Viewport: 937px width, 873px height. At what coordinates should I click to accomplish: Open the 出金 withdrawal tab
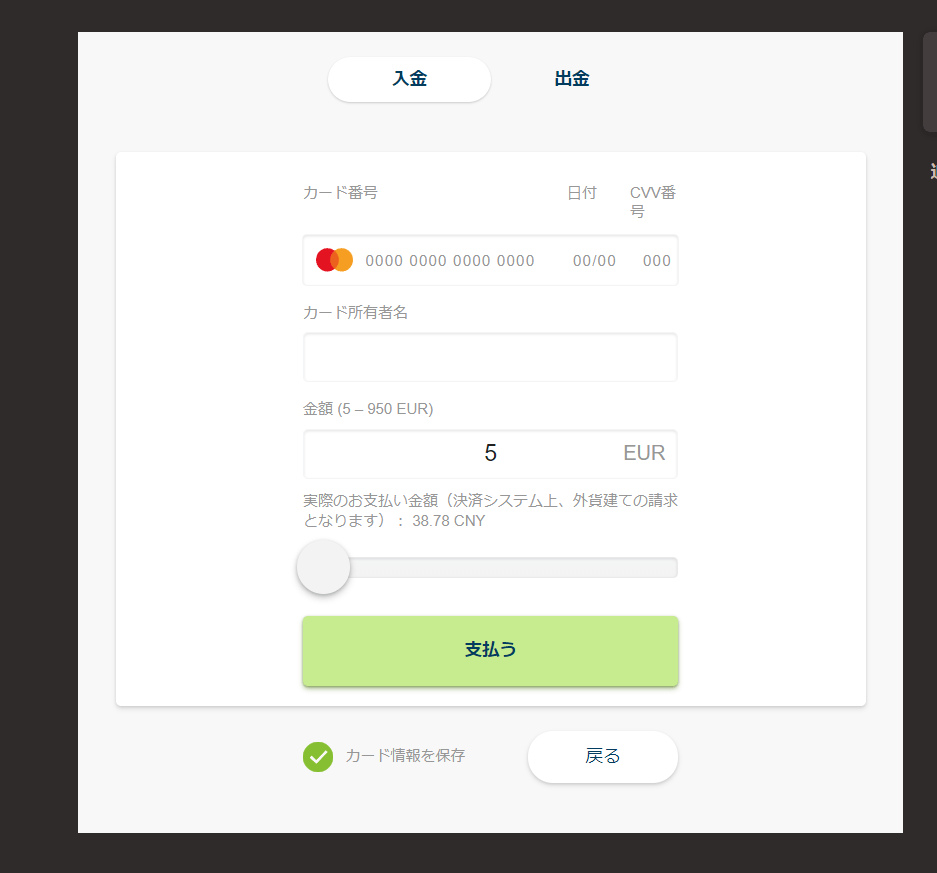pyautogui.click(x=572, y=79)
